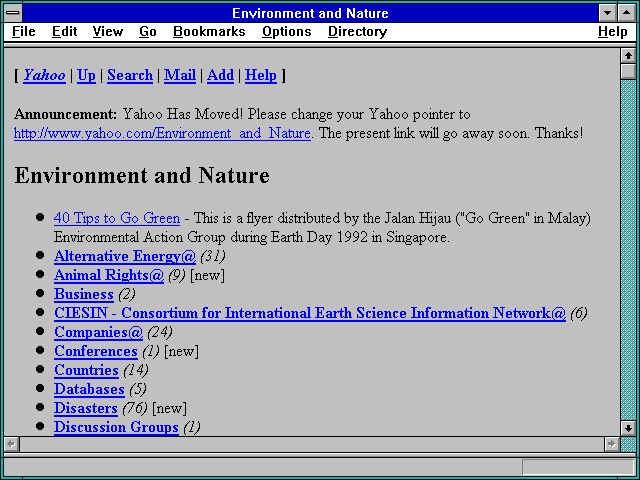Open the Discussion Groups category link

point(116,427)
